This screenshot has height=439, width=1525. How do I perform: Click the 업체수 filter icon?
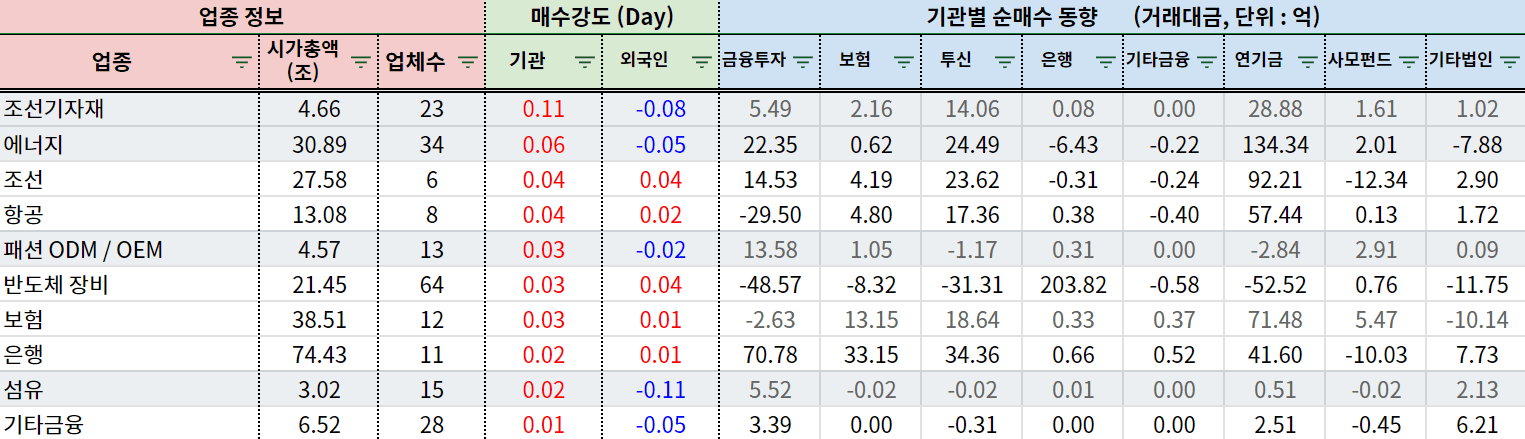click(466, 62)
